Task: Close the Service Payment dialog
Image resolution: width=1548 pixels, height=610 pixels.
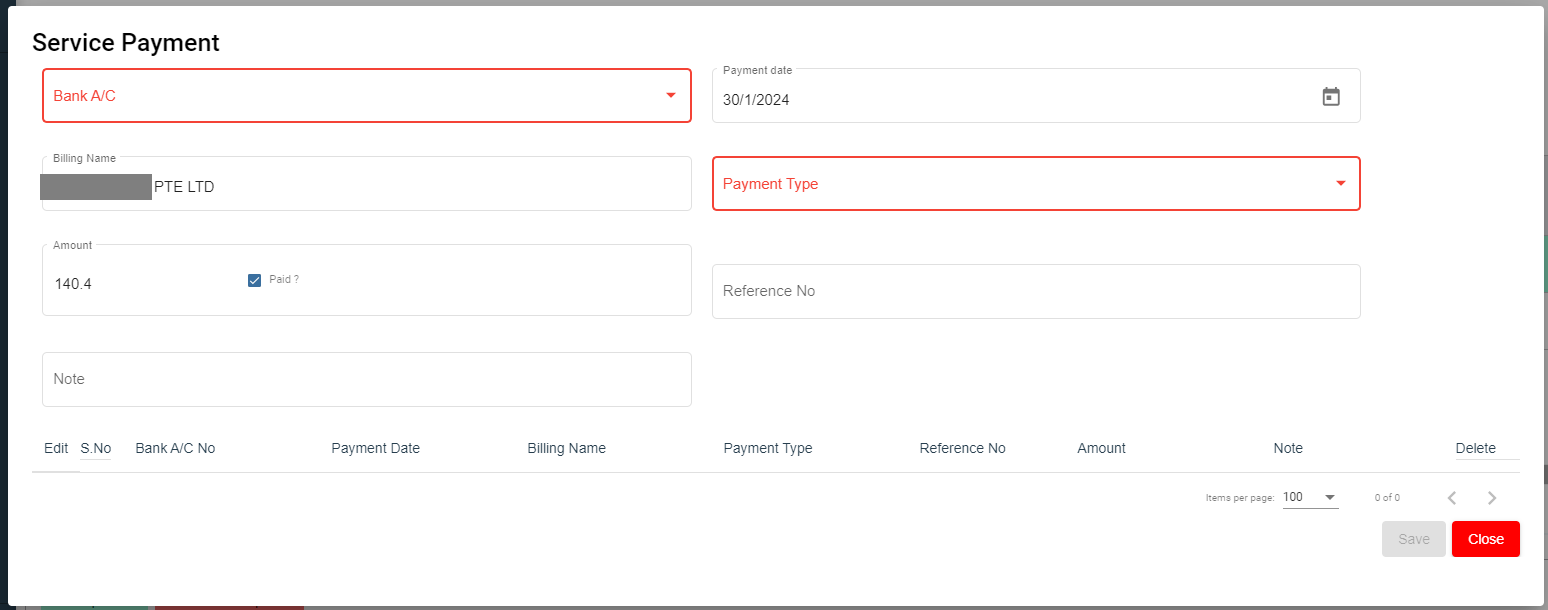Action: (1485, 539)
